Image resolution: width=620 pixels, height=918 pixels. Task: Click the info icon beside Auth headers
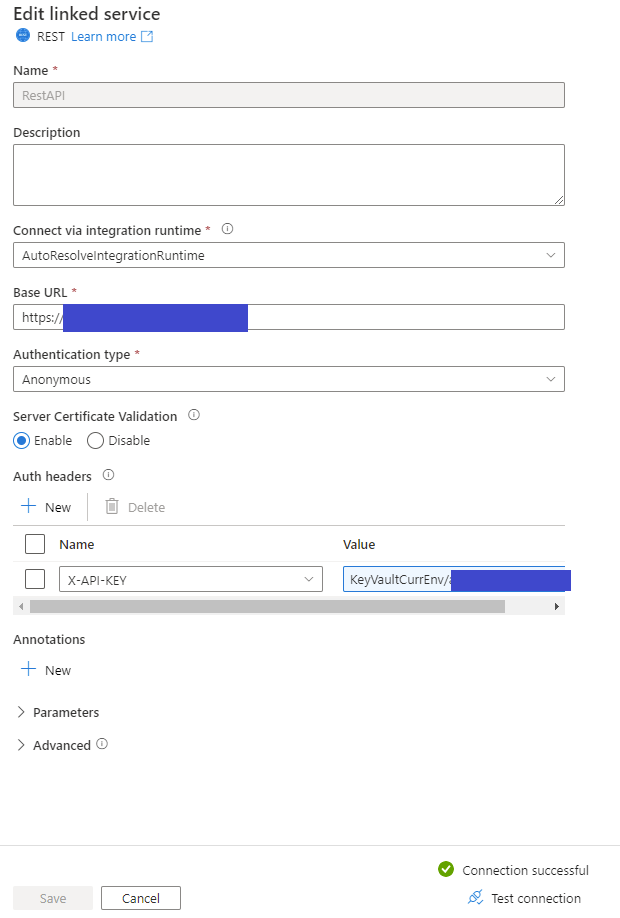tap(108, 475)
